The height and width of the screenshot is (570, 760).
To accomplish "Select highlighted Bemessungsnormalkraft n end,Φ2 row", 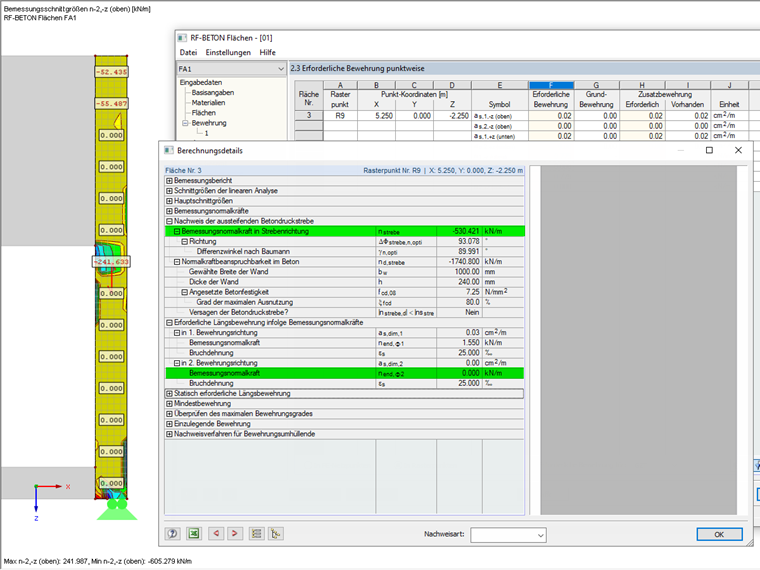I will pos(344,373).
